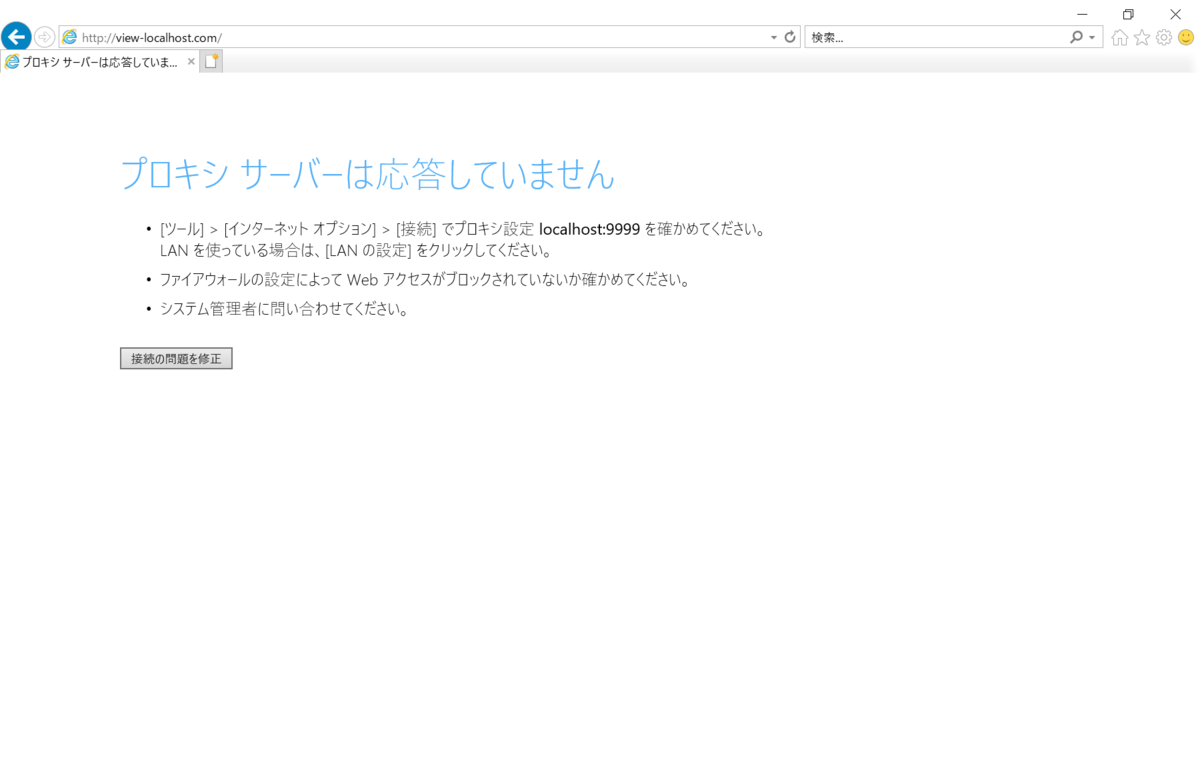Image resolution: width=1200 pixels, height=760 pixels.
Task: Click the Internet Explorer favicon in the address bar
Action: pyautogui.click(x=68, y=36)
